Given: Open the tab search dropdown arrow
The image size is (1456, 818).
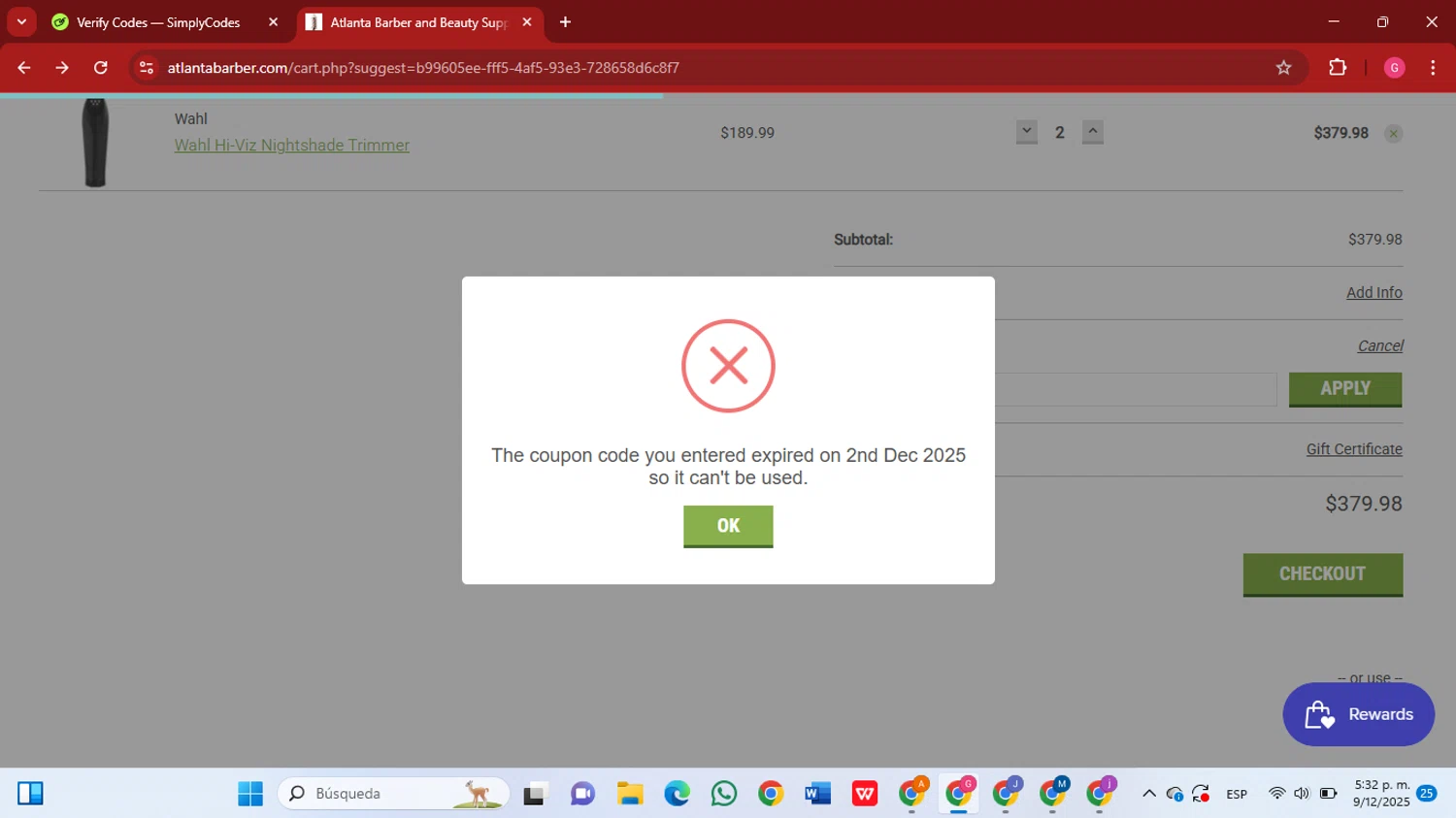Looking at the screenshot, I should click(x=21, y=22).
